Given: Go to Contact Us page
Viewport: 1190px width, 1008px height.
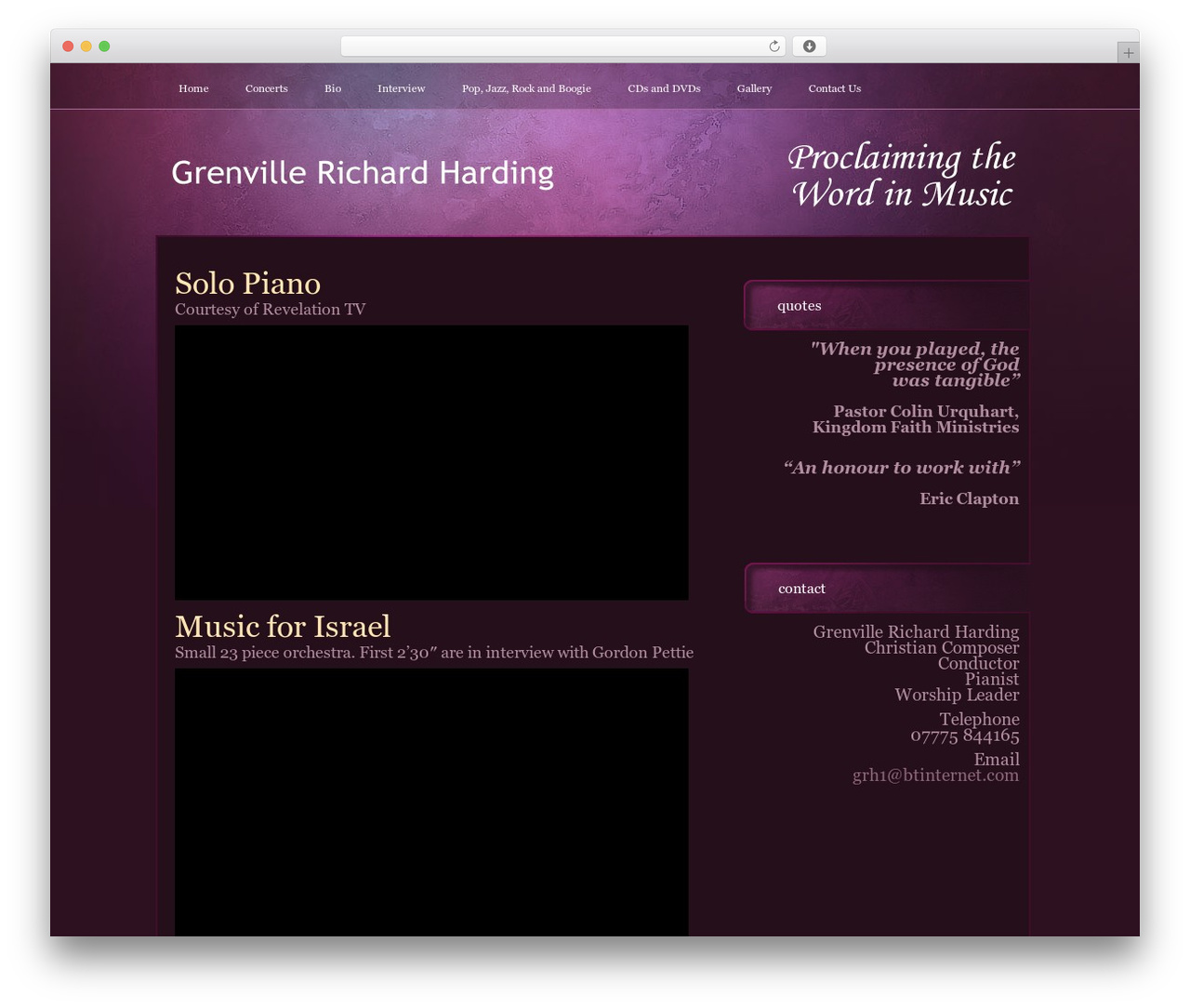Looking at the screenshot, I should pos(835,88).
